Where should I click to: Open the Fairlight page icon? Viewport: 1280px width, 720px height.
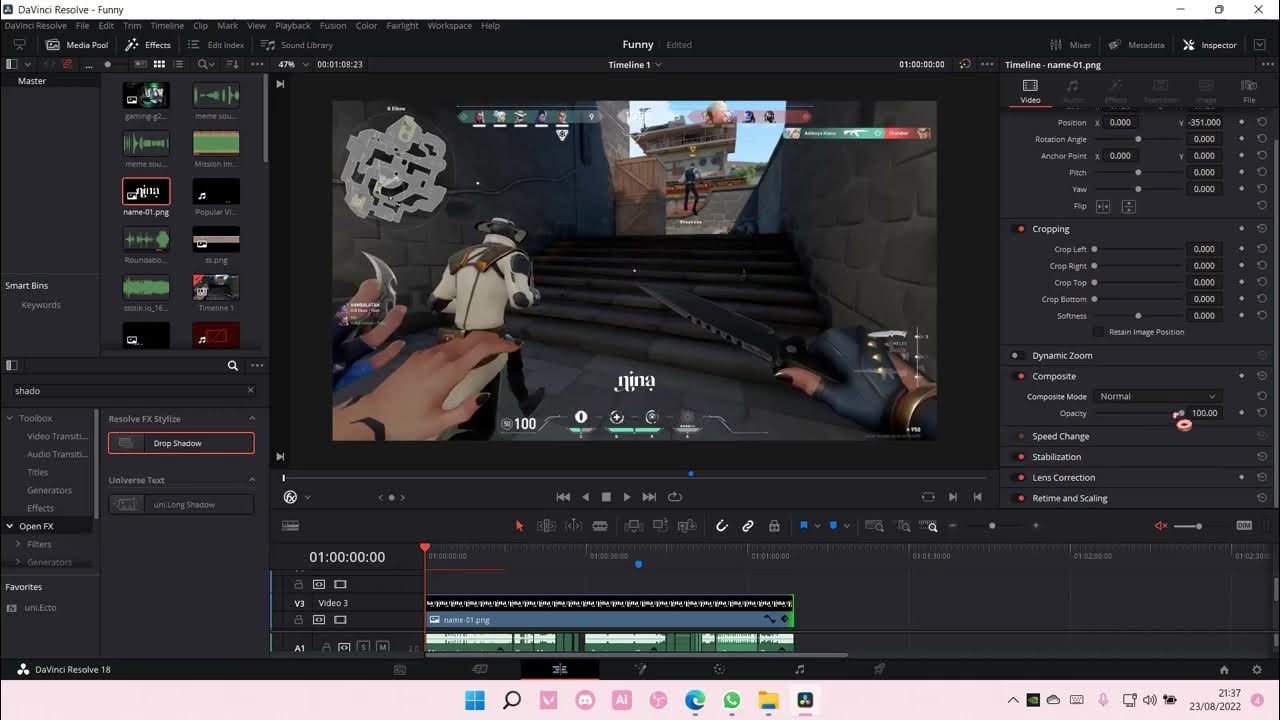click(x=799, y=670)
